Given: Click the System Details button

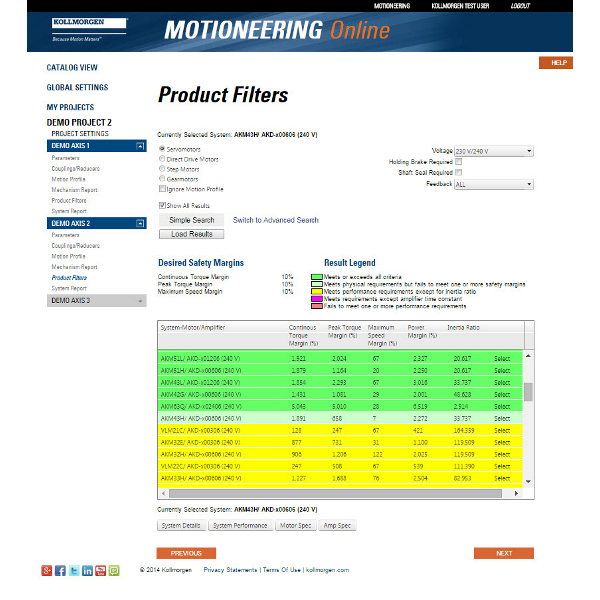Looking at the screenshot, I should [181, 525].
